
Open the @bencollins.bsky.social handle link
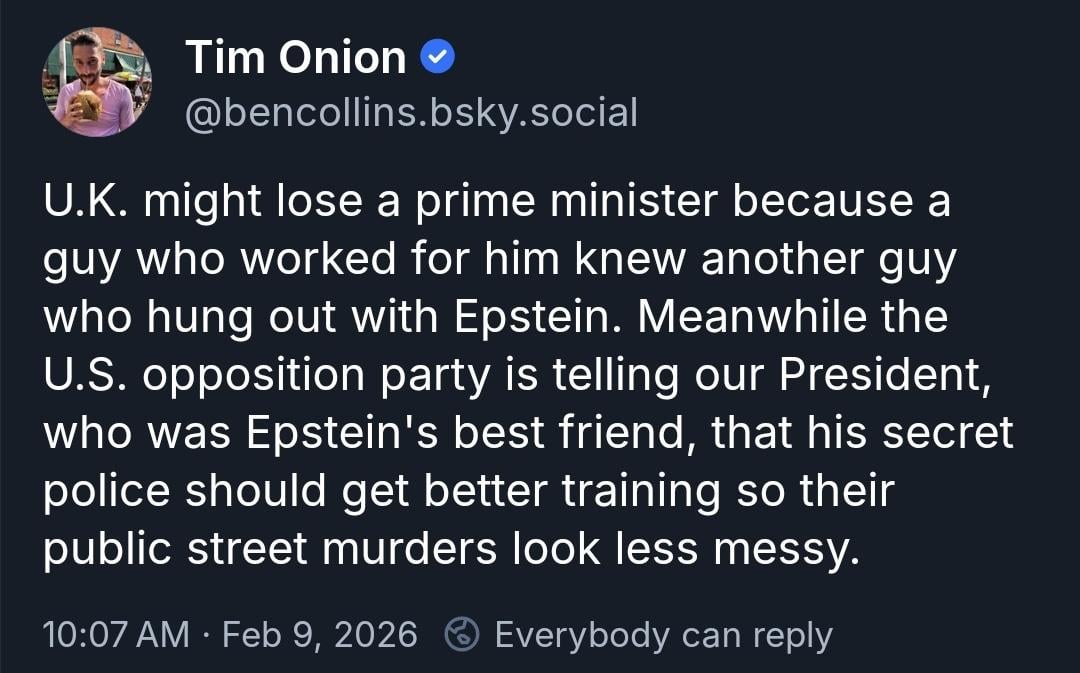click(411, 113)
